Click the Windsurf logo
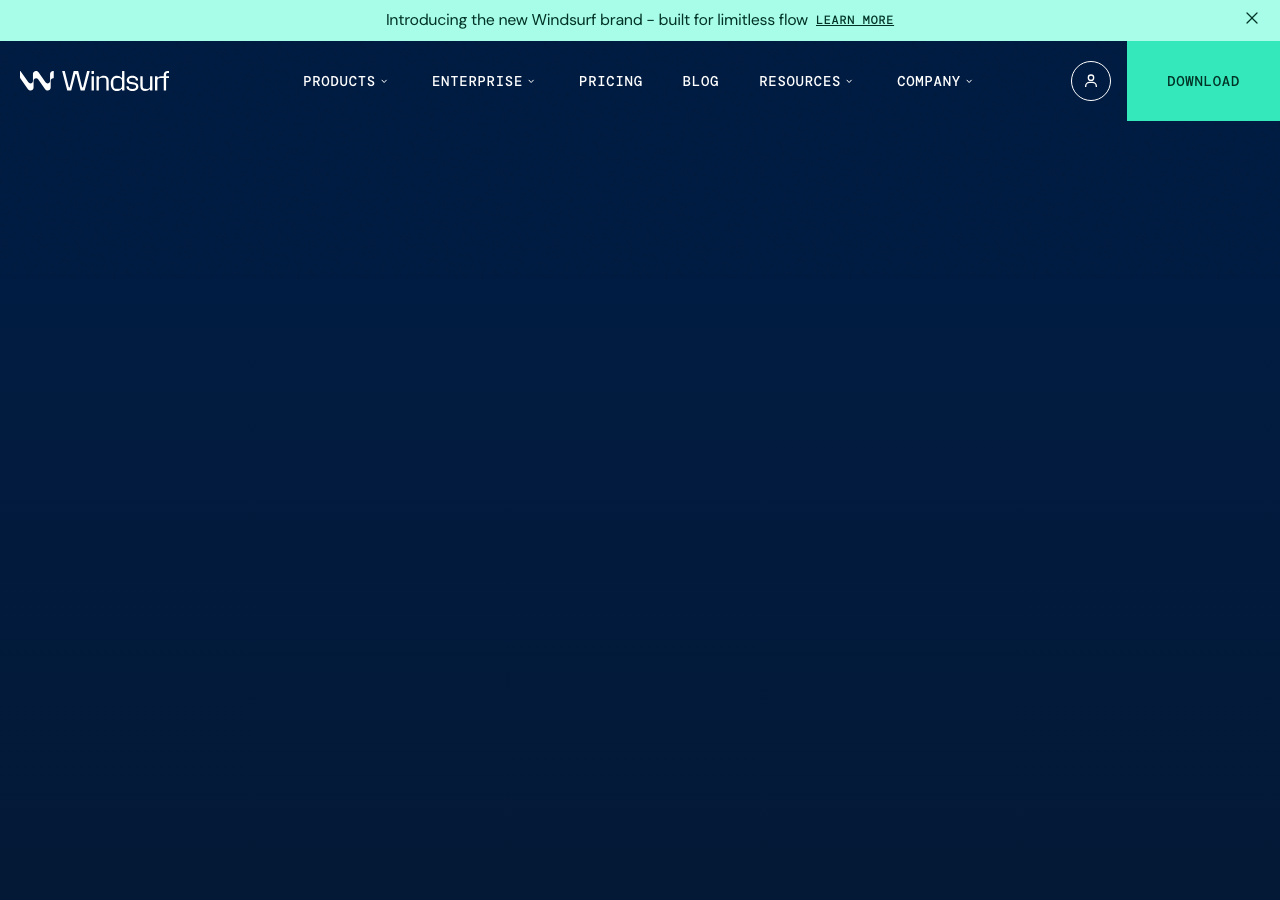Image resolution: width=1280 pixels, height=900 pixels. coord(94,81)
